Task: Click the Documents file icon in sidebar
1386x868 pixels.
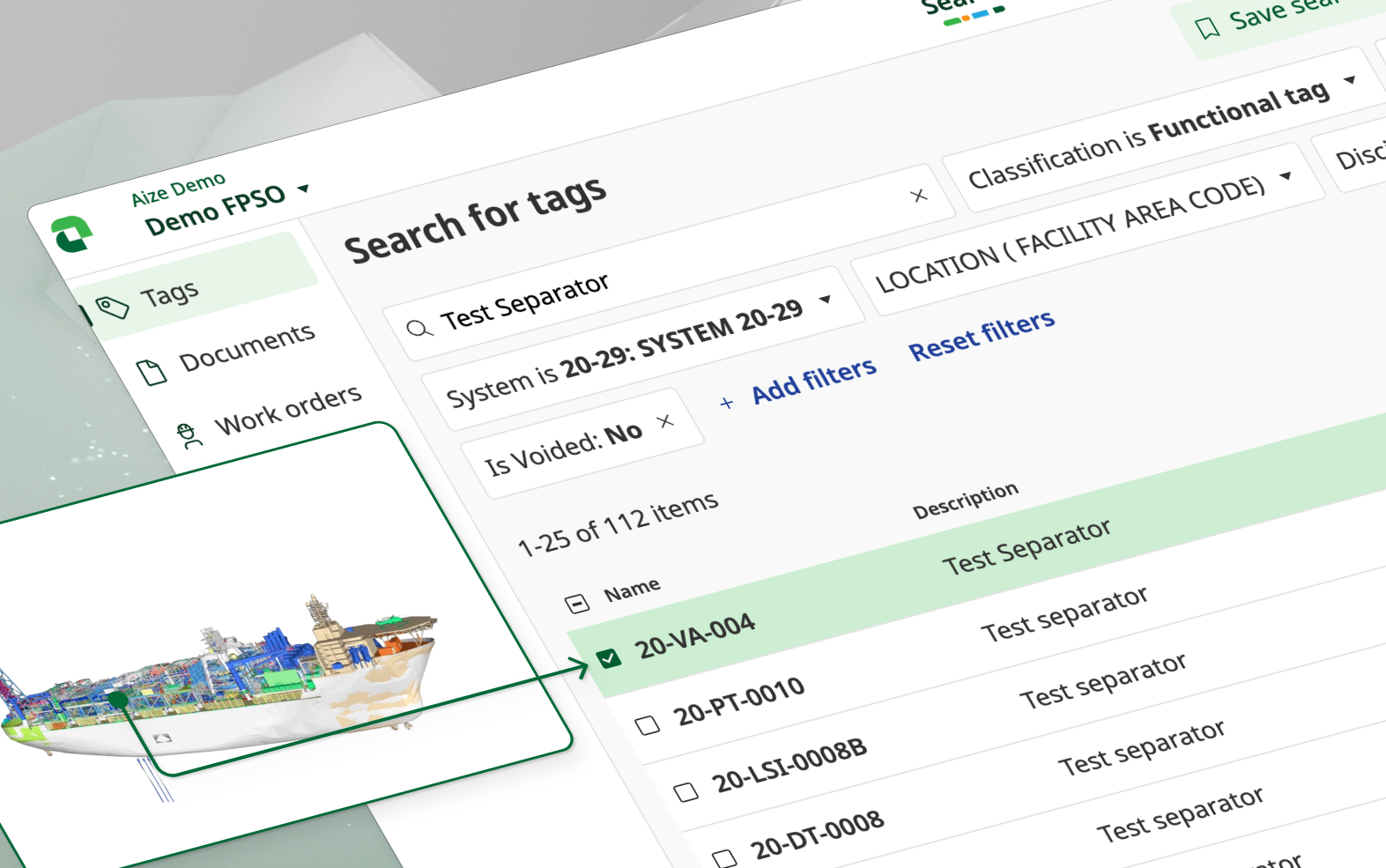Action: click(152, 372)
